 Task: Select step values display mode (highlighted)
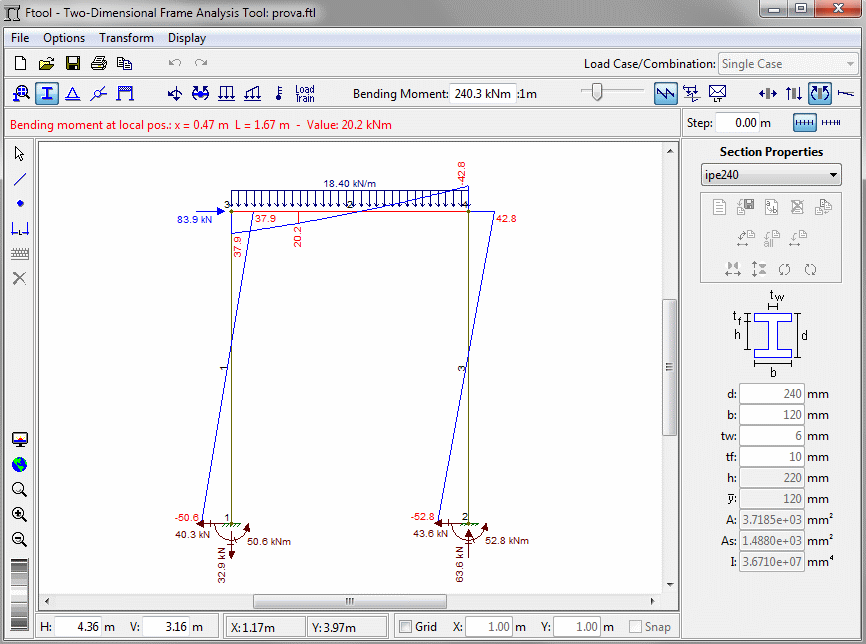805,123
